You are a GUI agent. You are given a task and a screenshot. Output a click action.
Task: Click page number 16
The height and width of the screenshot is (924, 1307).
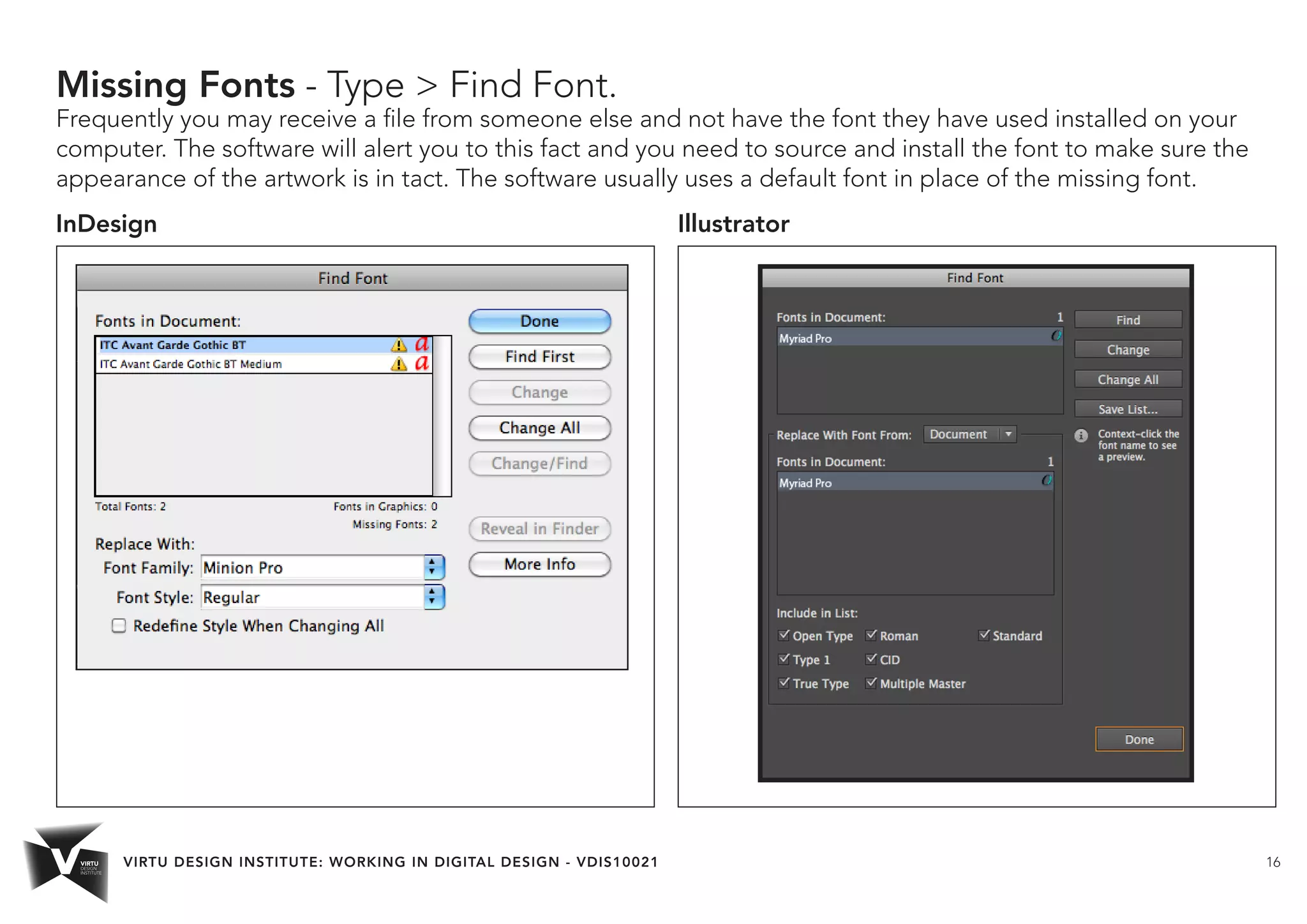pos(1273,863)
